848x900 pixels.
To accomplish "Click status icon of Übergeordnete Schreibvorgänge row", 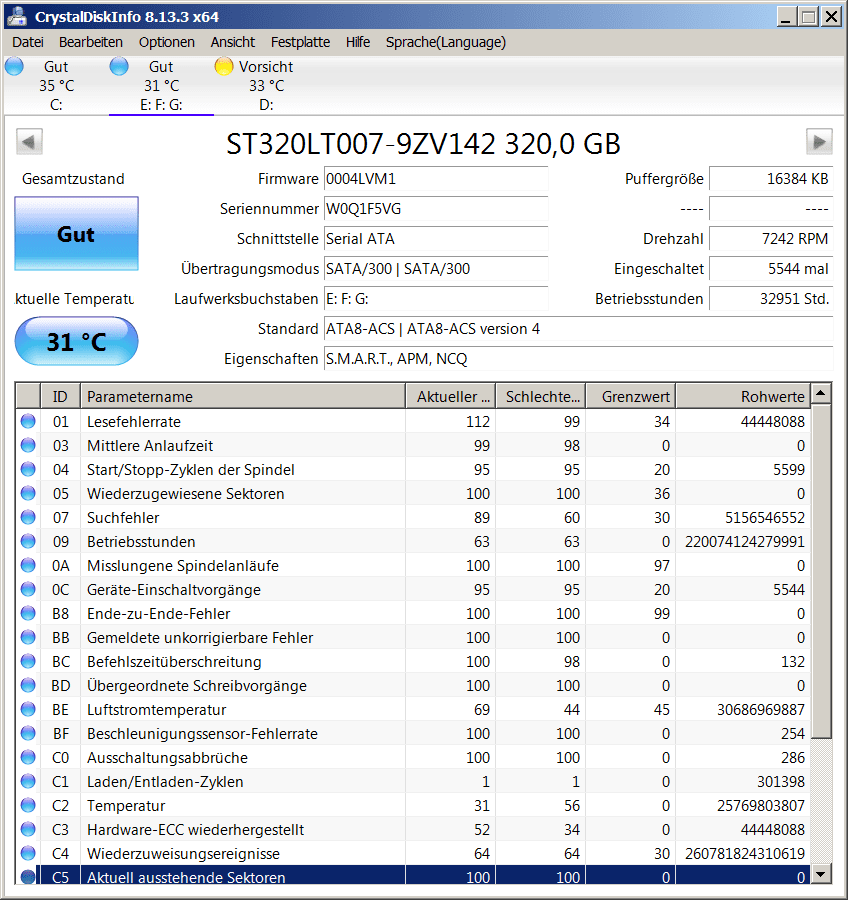I will pos(28,685).
